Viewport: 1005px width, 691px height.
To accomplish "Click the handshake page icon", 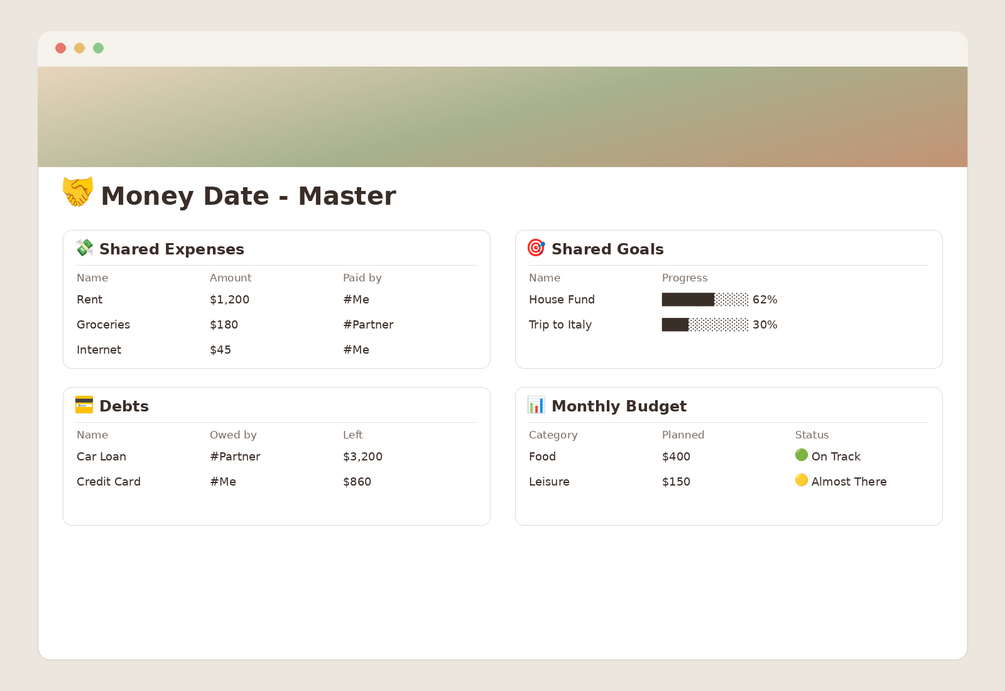I will pos(78,192).
